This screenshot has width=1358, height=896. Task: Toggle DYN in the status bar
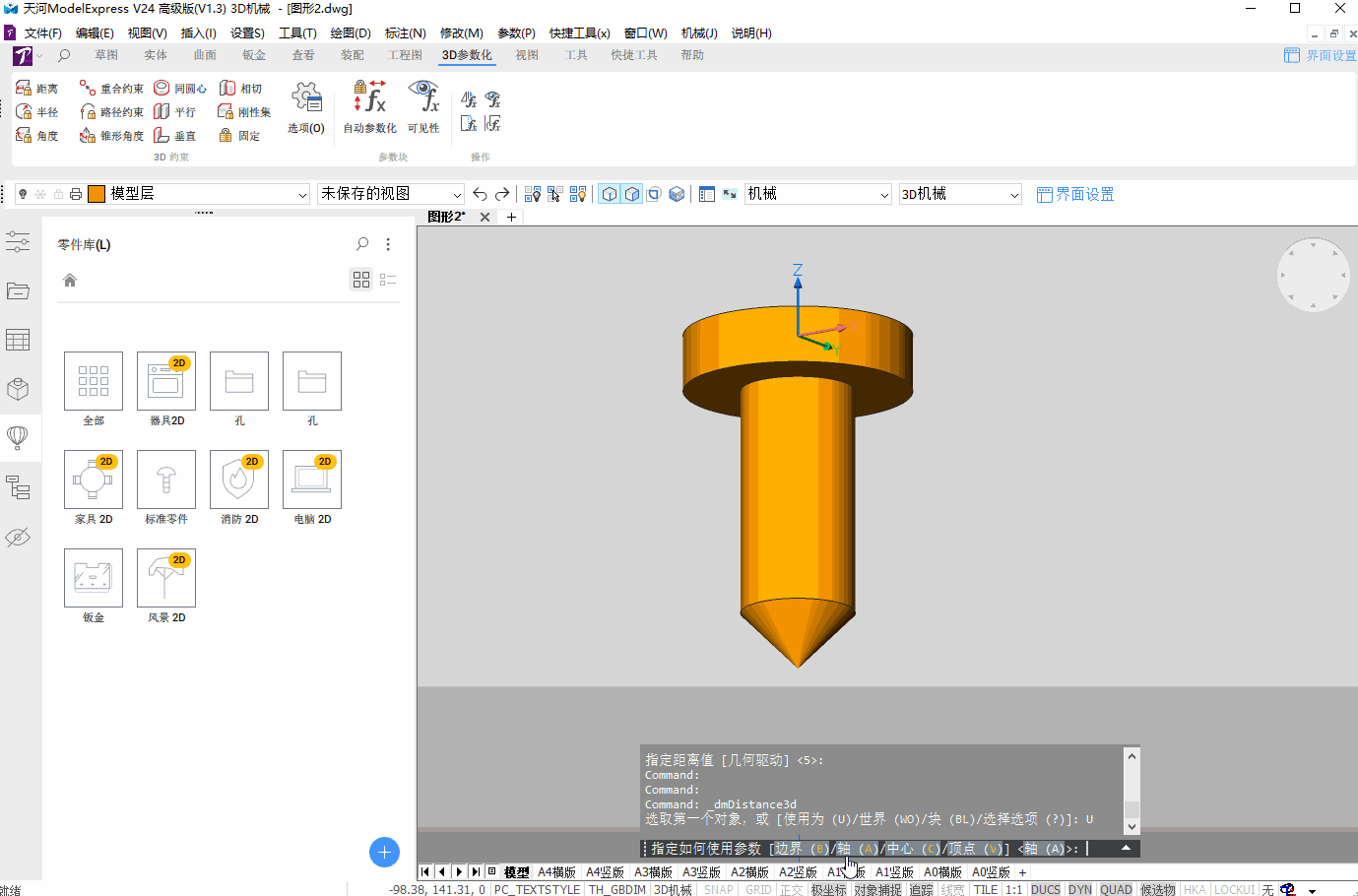click(x=1080, y=889)
